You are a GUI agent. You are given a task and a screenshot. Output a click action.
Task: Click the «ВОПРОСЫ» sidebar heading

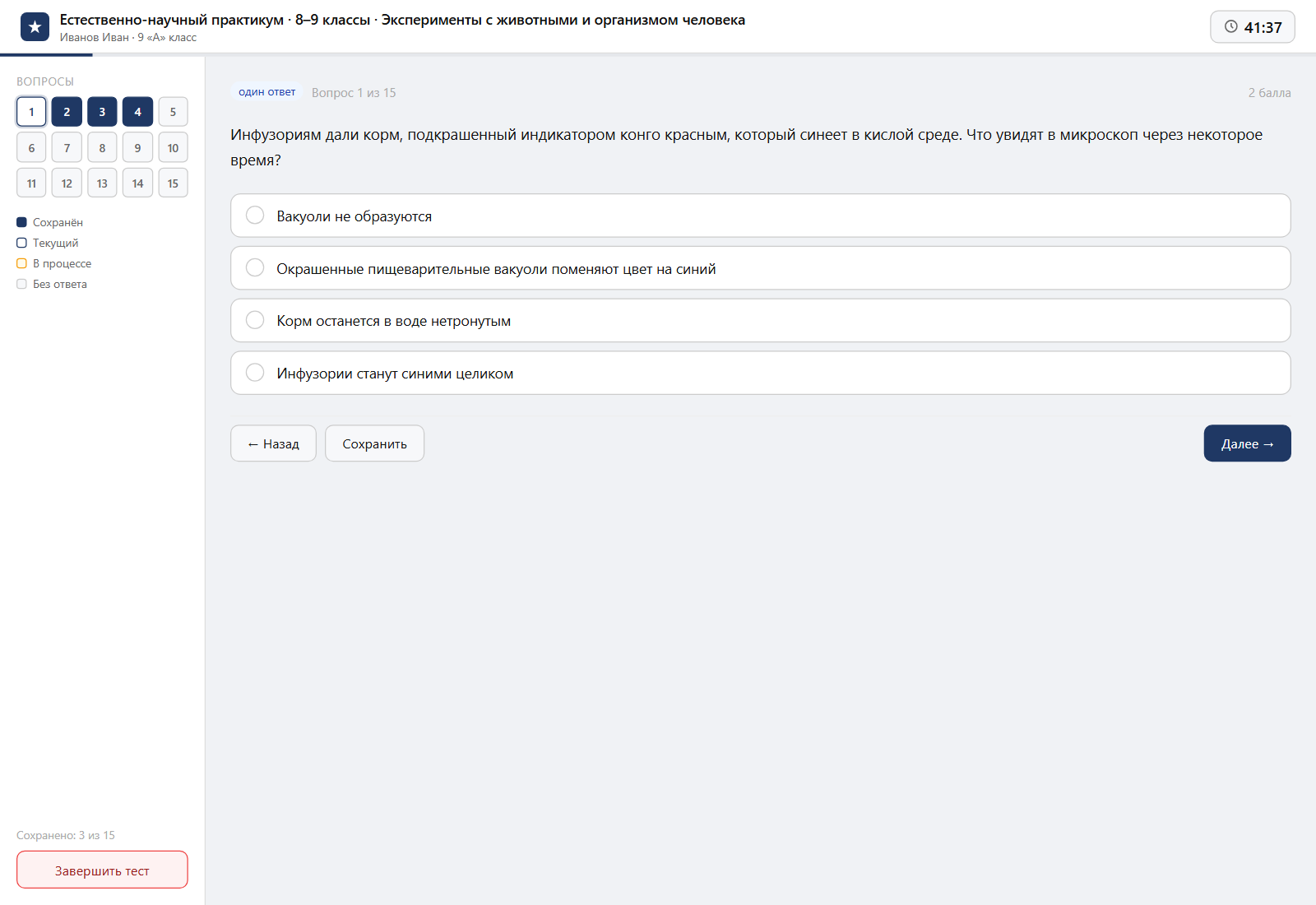pos(45,81)
